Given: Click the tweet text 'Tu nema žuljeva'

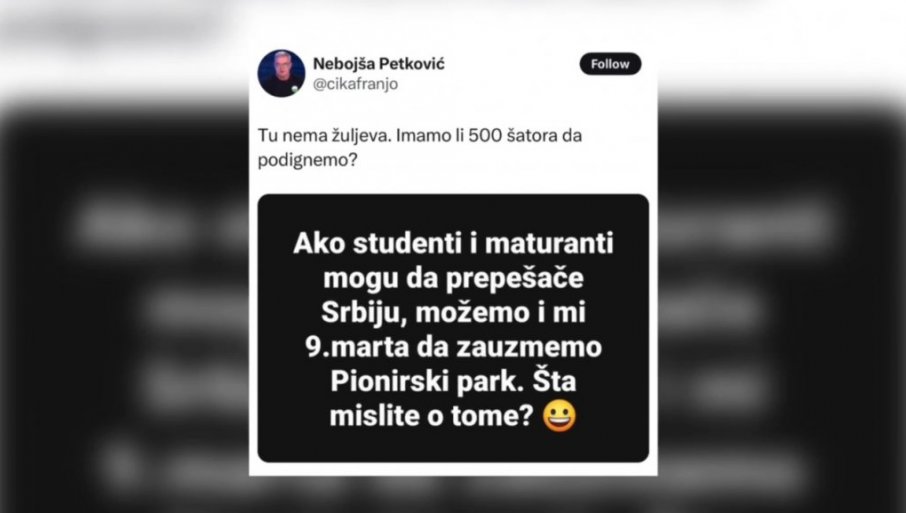Looking at the screenshot, I should pos(324,136).
